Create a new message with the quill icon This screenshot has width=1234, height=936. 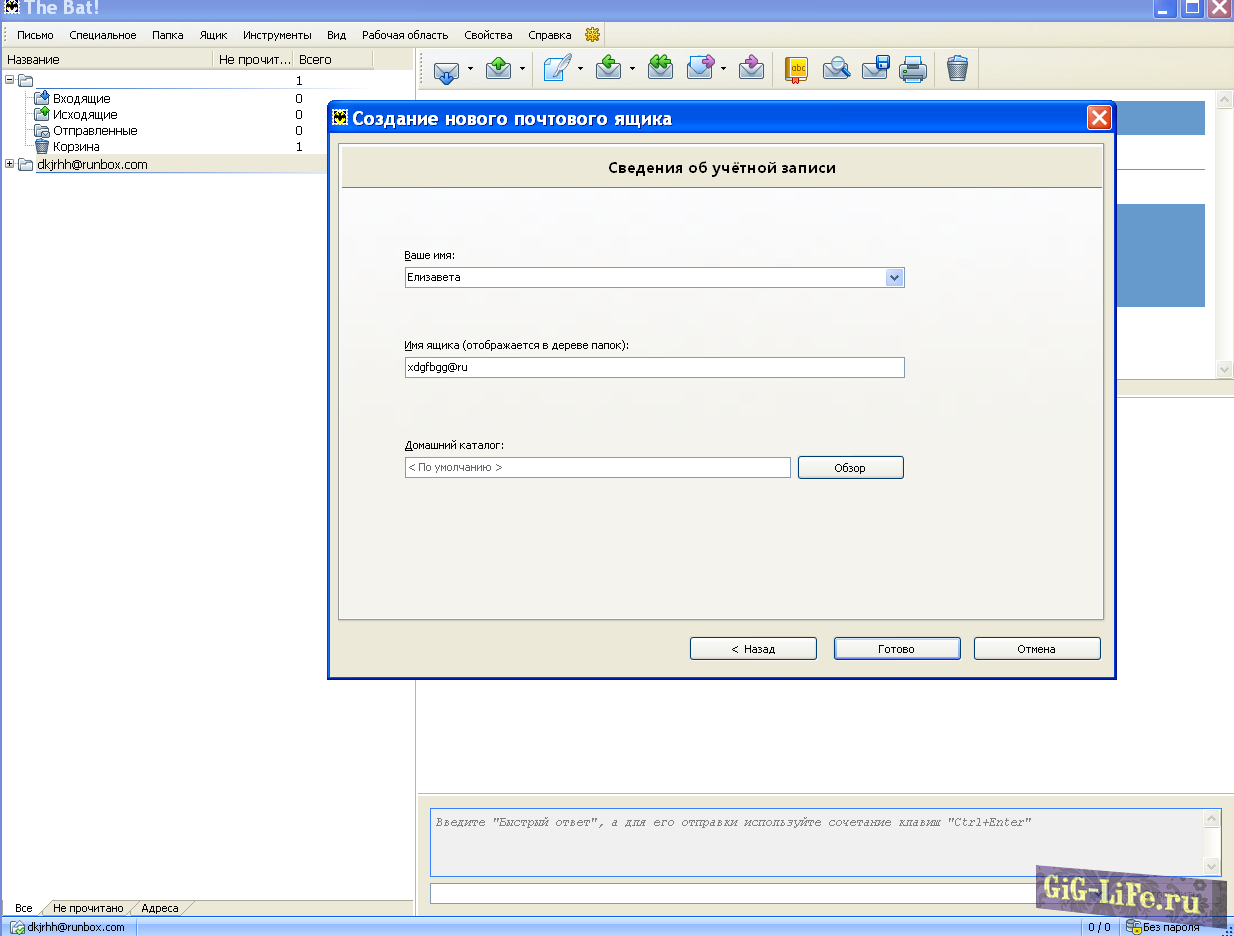tap(558, 69)
